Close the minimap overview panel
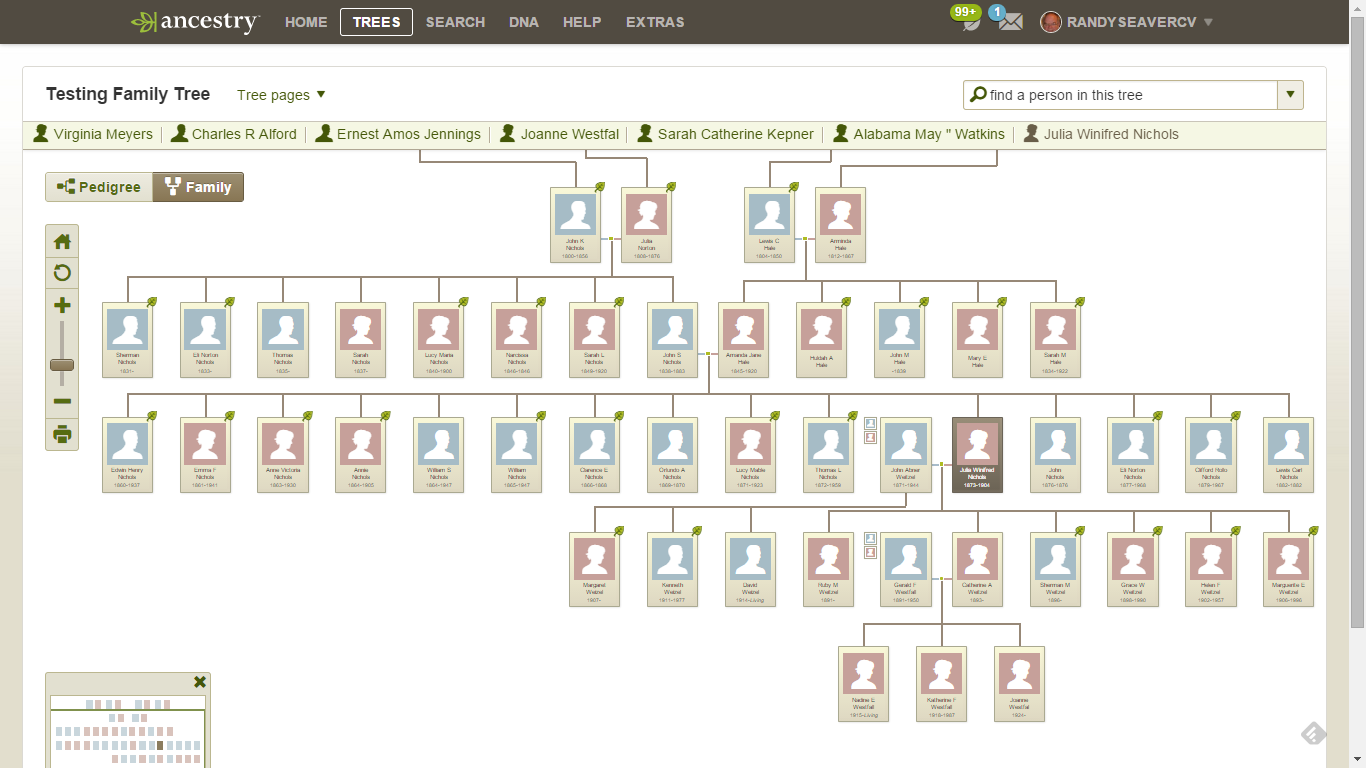 tap(199, 681)
